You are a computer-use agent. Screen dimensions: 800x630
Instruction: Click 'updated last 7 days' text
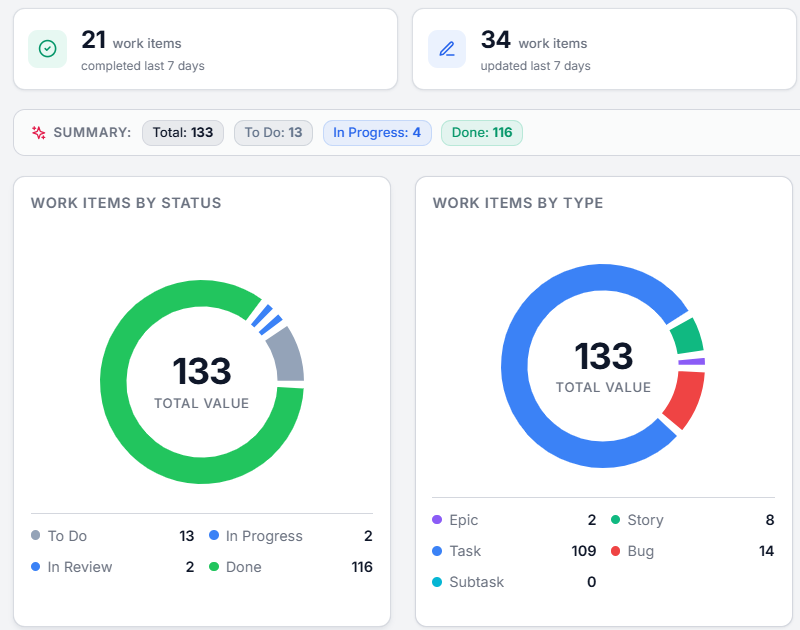coord(536,66)
